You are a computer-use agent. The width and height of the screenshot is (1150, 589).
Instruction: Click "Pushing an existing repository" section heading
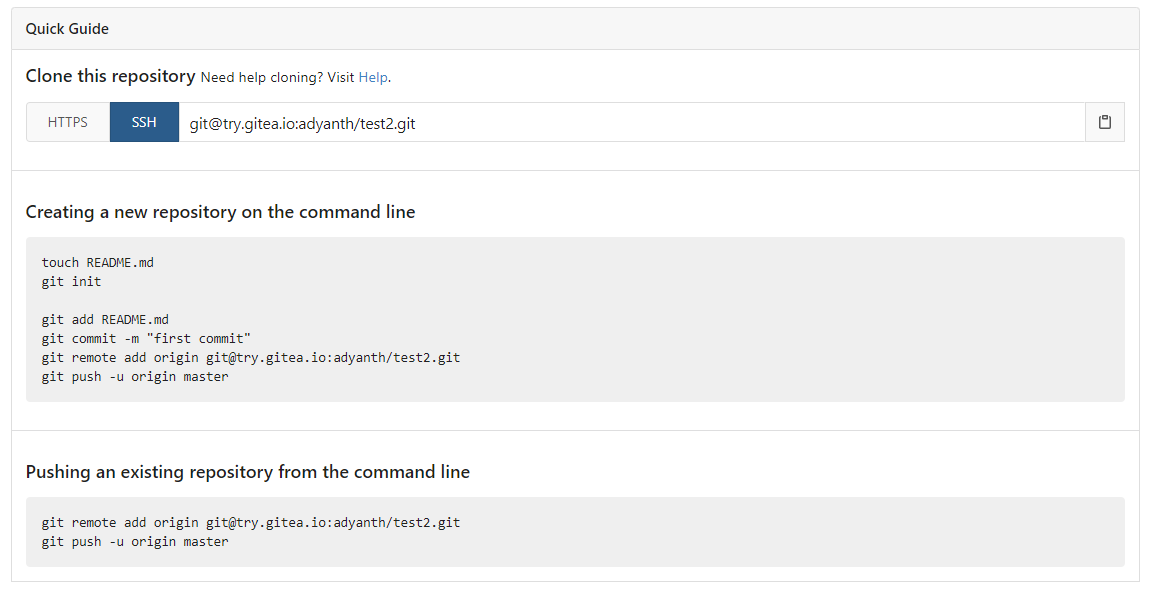coord(247,472)
